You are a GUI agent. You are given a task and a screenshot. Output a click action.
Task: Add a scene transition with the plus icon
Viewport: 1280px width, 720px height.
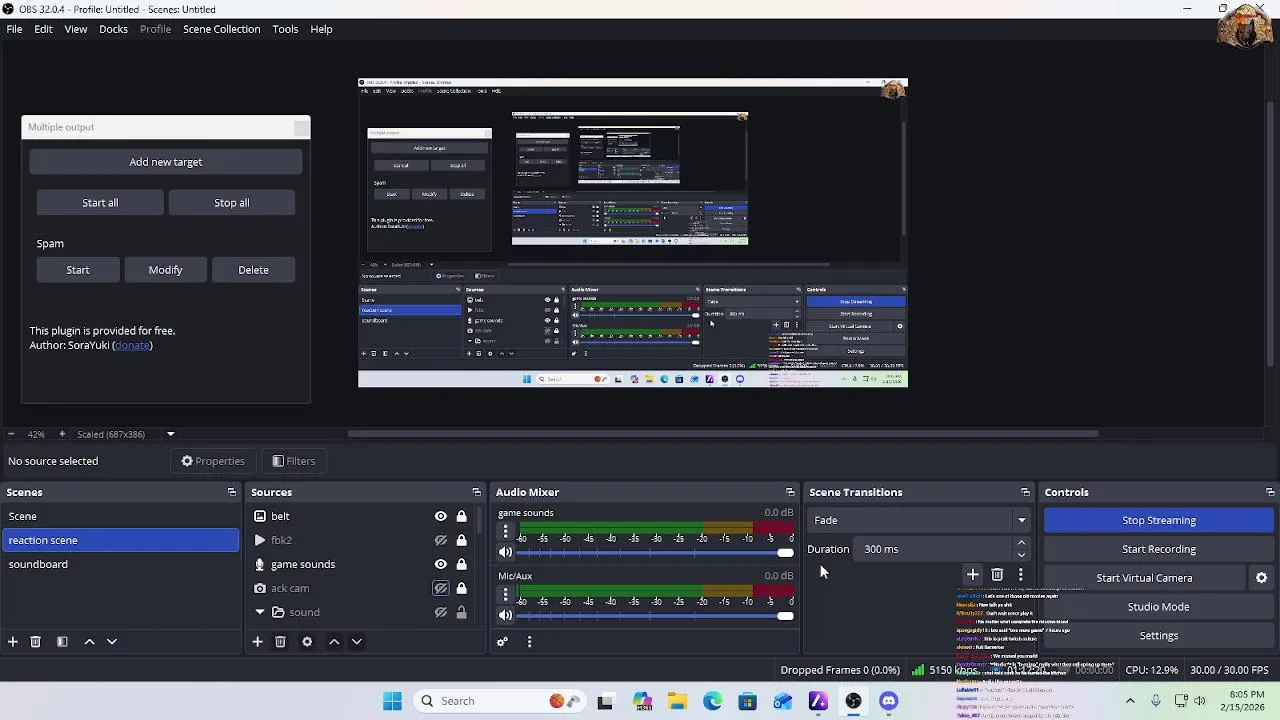pyautogui.click(x=972, y=575)
